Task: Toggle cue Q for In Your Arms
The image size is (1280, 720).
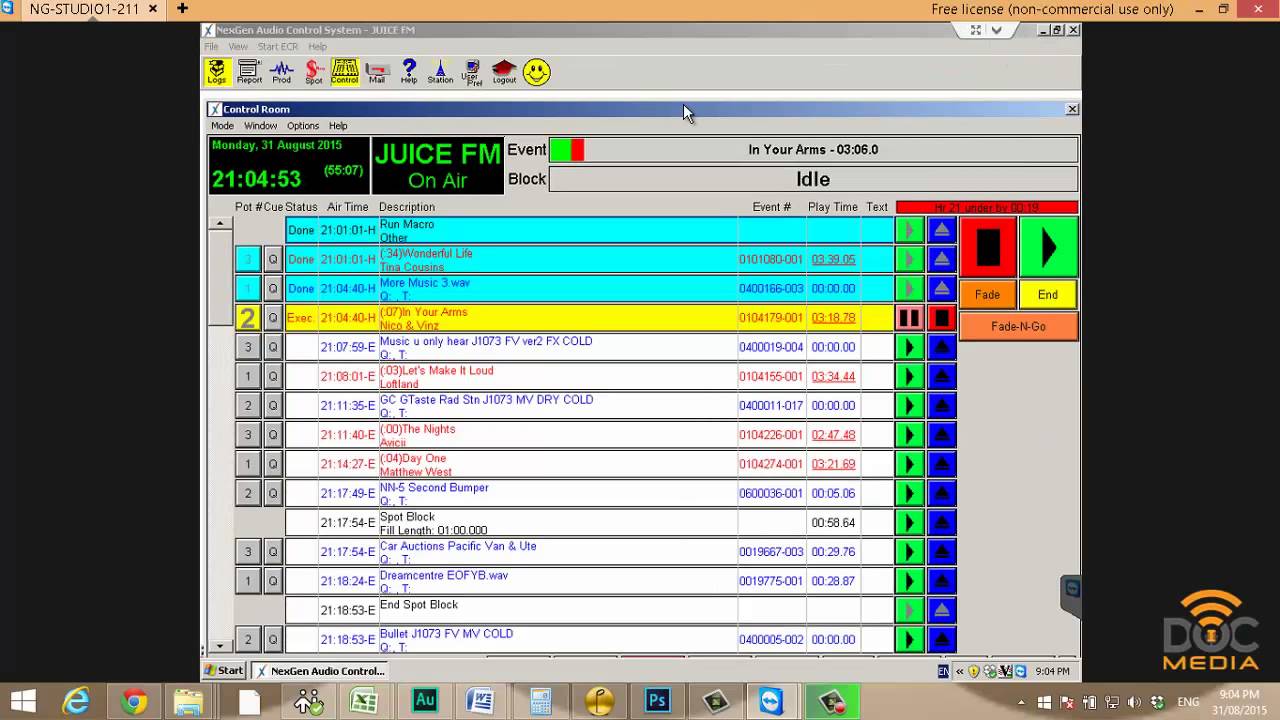Action: tap(273, 318)
